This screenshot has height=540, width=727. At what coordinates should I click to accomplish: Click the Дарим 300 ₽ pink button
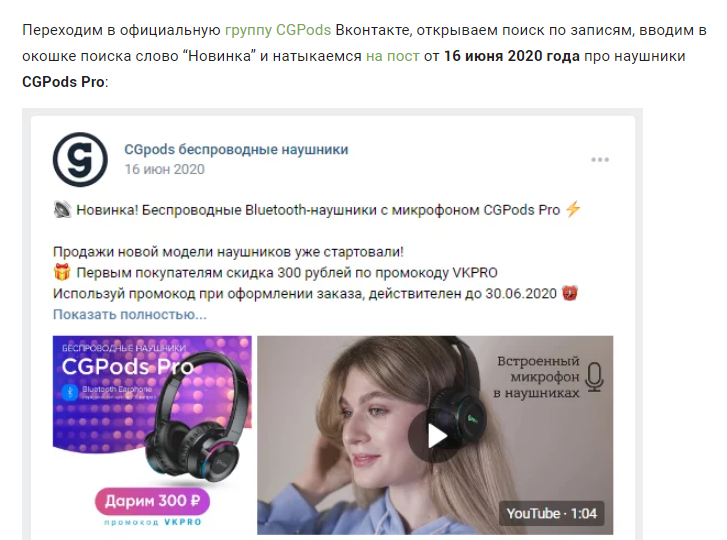point(152,501)
